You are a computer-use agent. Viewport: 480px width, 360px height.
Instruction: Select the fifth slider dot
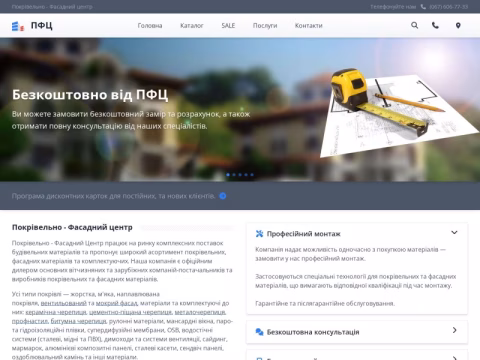point(252,175)
